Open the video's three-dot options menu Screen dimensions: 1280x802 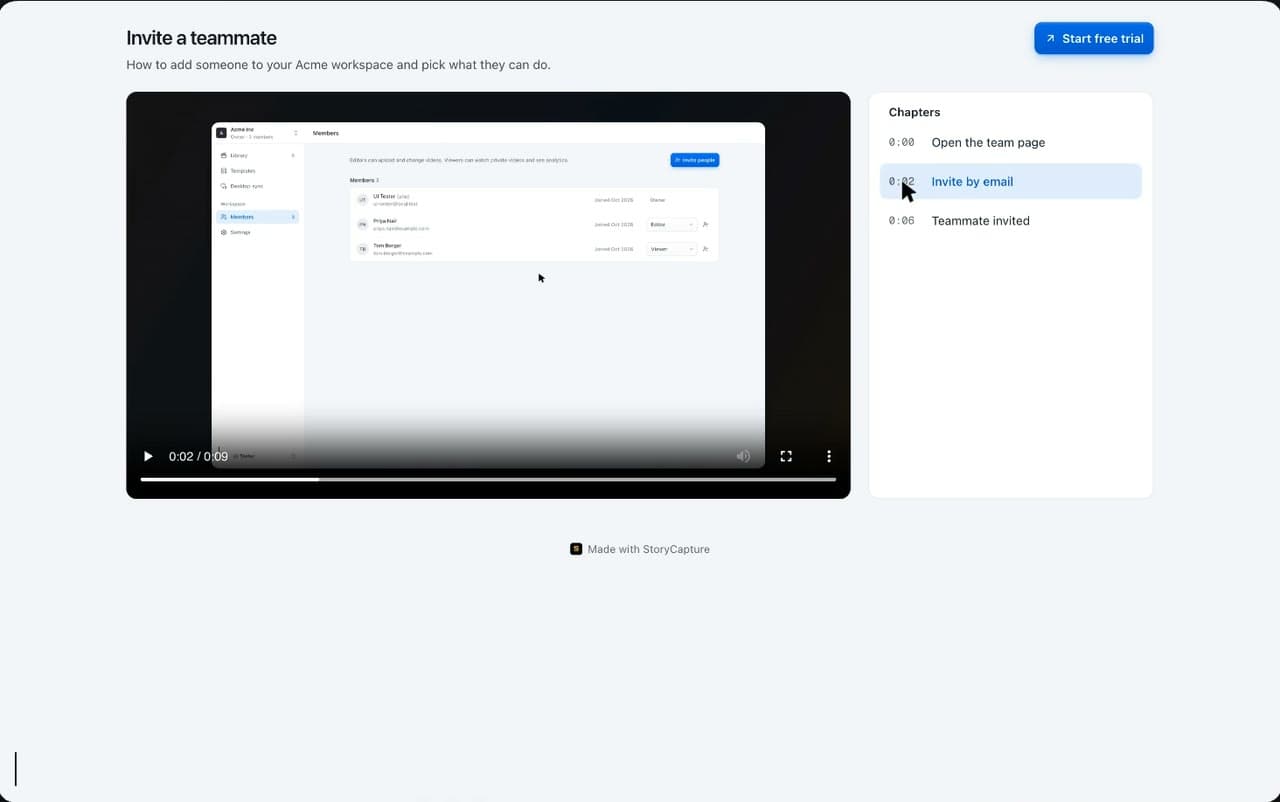click(829, 456)
